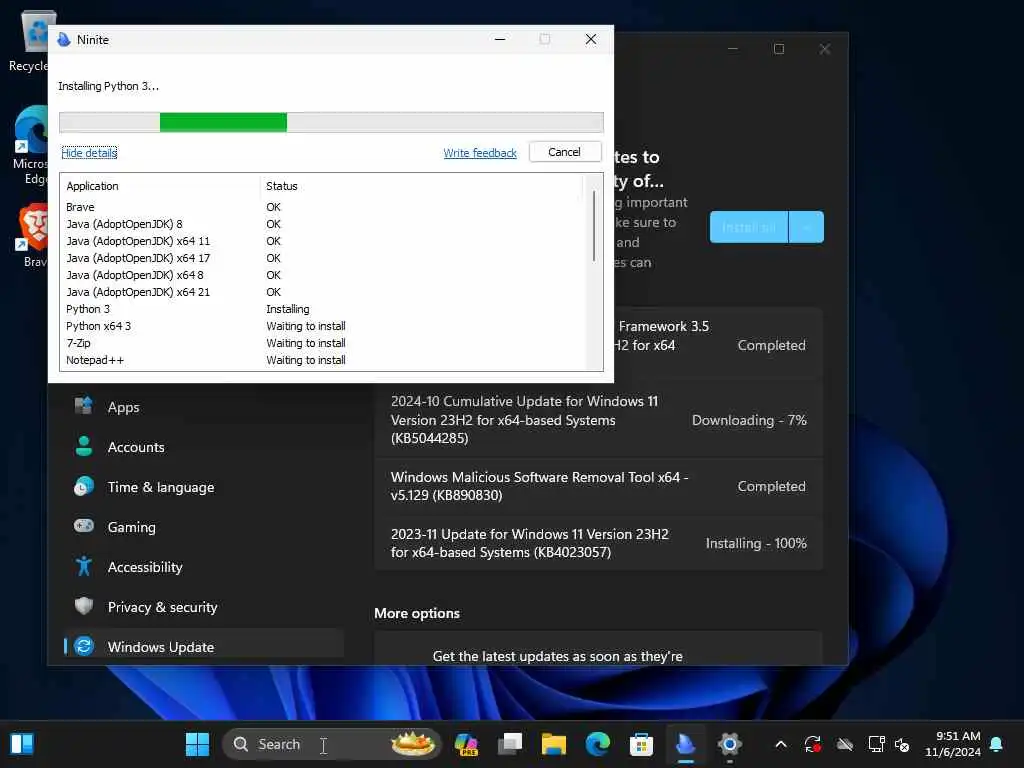Select Java (AdoptOpenJDK) x64 17 row

325,258
